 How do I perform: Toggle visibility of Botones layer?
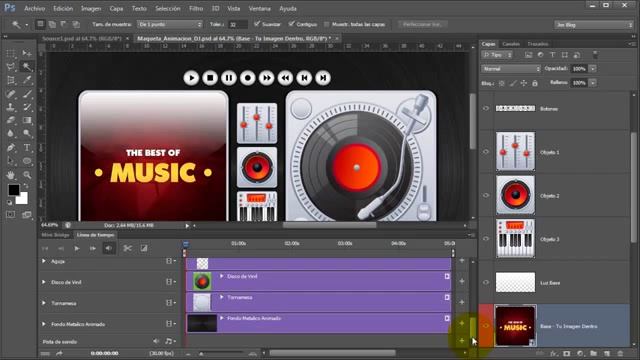(486, 109)
